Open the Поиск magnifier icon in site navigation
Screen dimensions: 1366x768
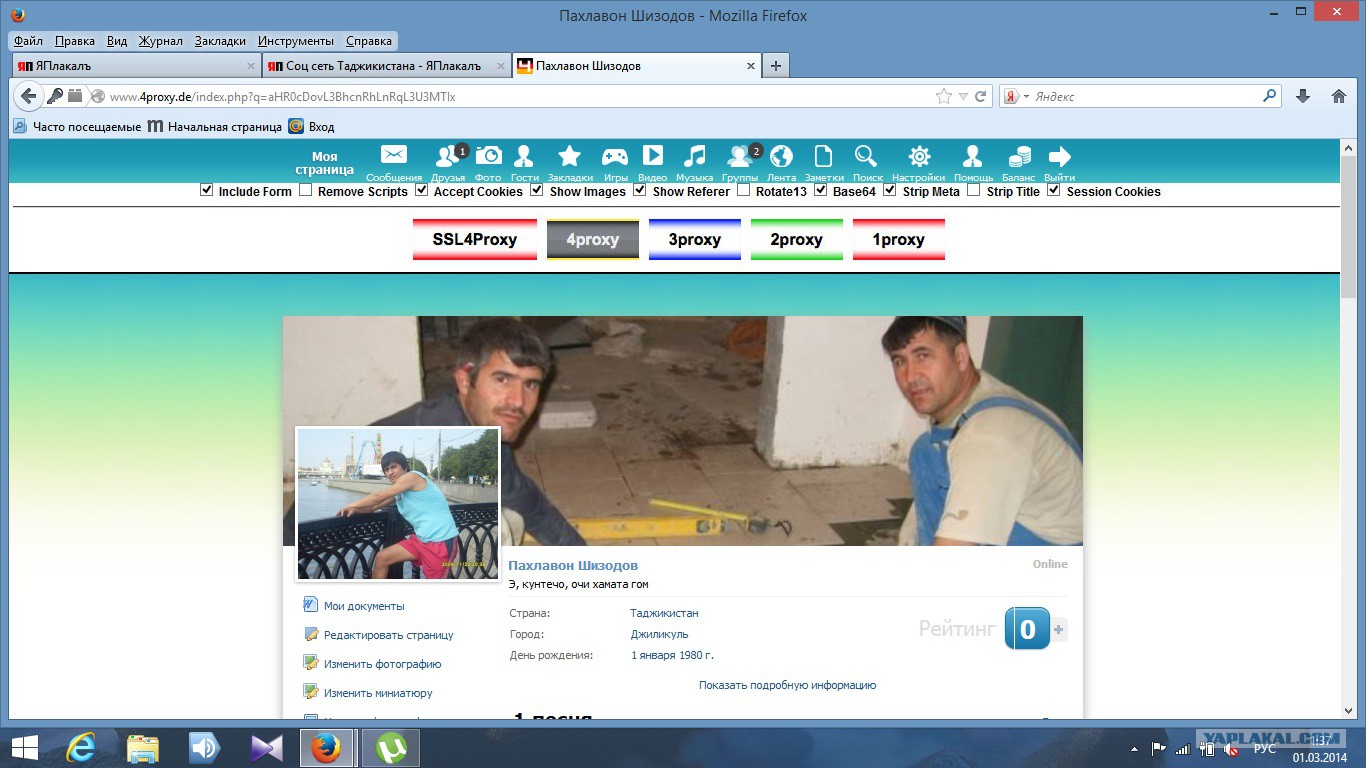point(865,156)
